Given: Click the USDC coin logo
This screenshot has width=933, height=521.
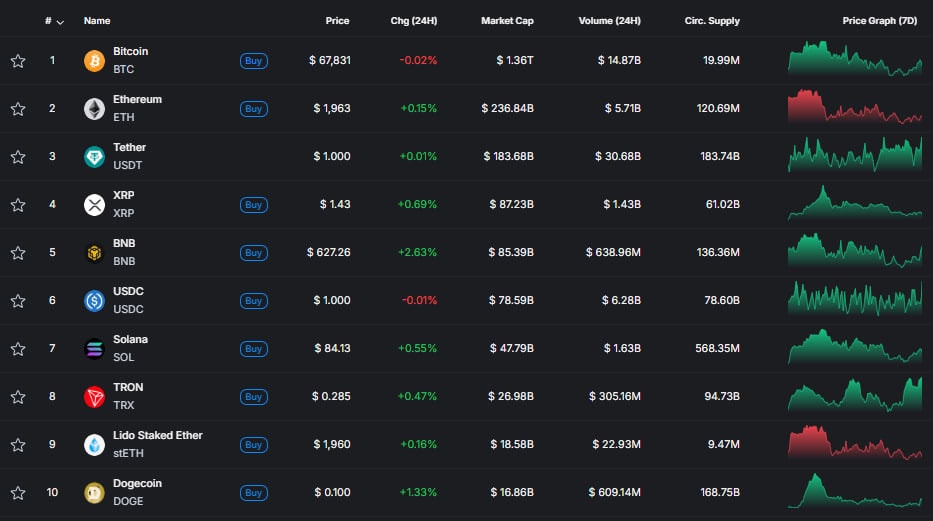Looking at the screenshot, I should click(94, 301).
